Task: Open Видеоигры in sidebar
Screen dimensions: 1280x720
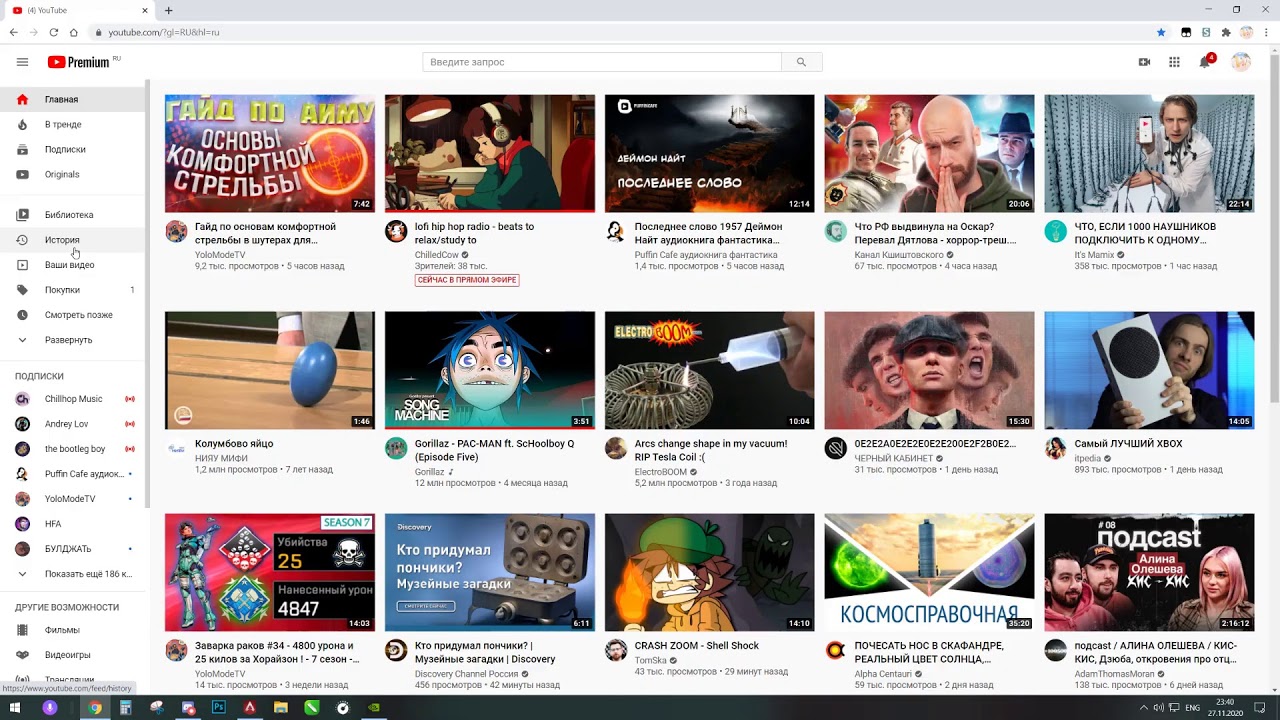Action: [x=72, y=655]
